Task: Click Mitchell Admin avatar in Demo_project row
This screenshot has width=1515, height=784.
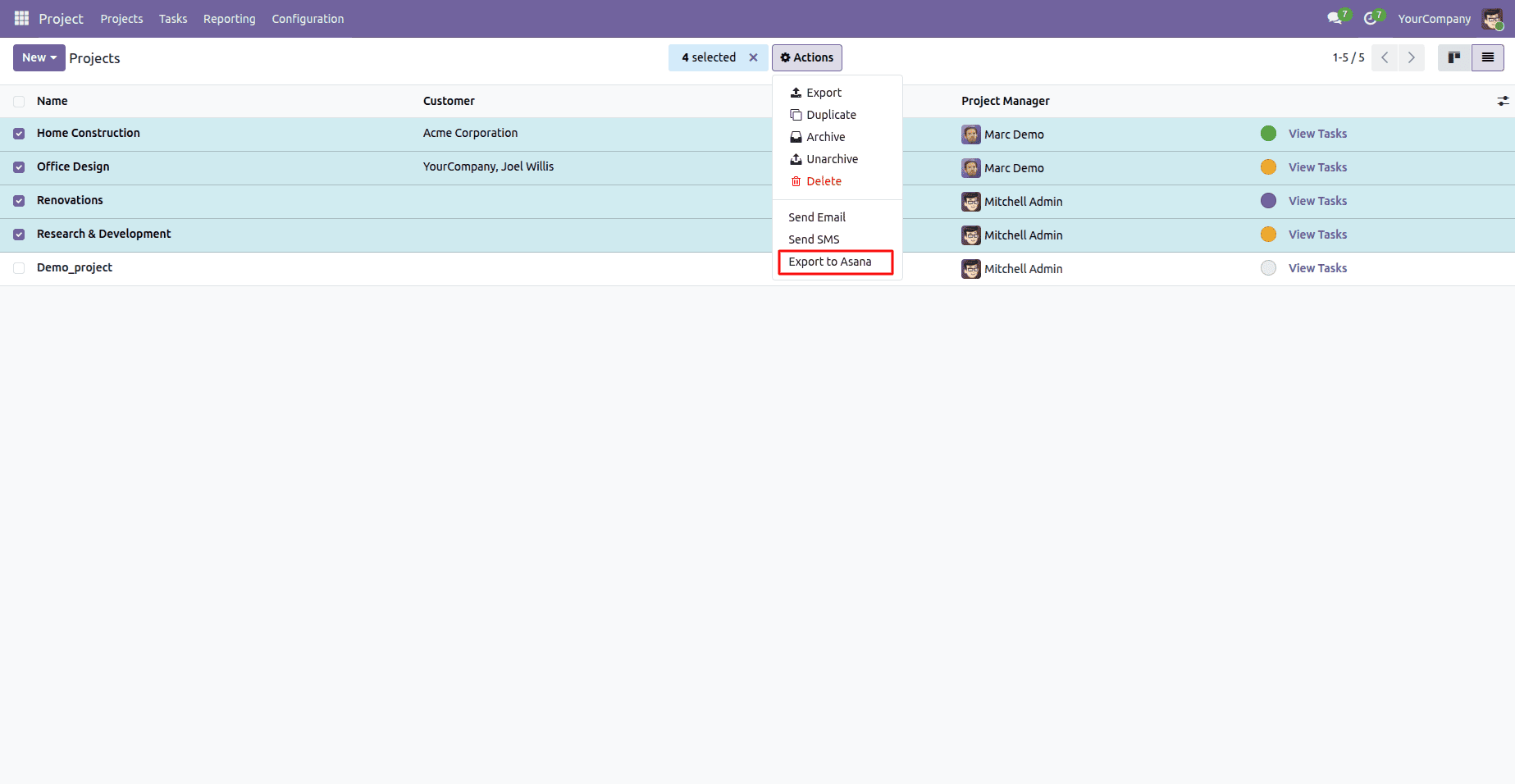Action: pos(971,269)
